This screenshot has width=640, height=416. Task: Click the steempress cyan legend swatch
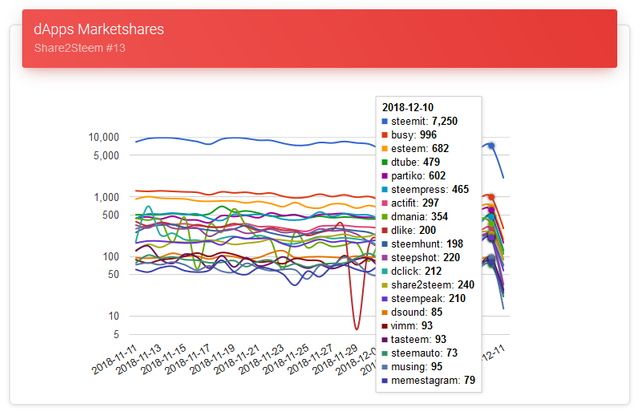tap(384, 189)
